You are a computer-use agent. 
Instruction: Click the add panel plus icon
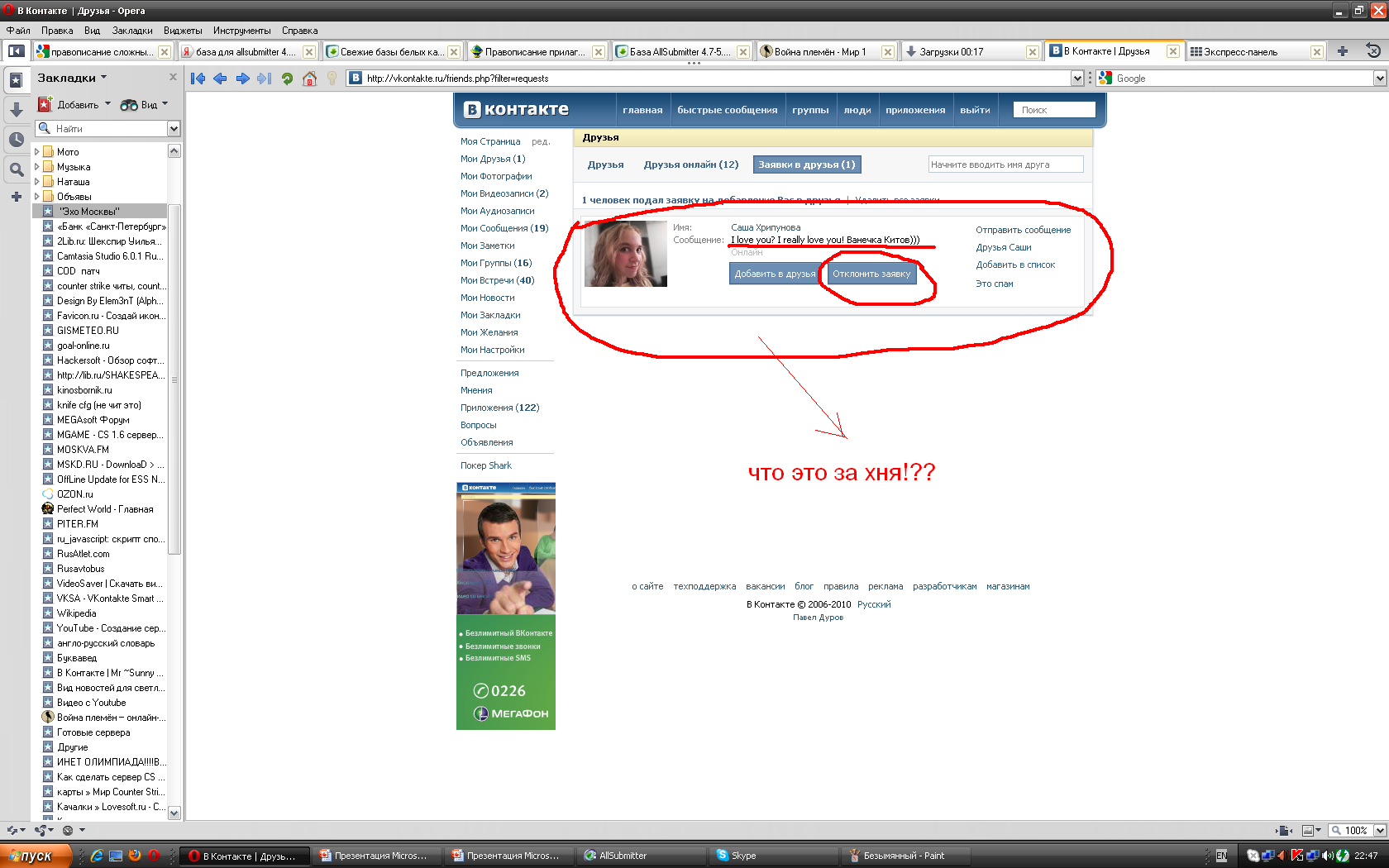pos(16,197)
